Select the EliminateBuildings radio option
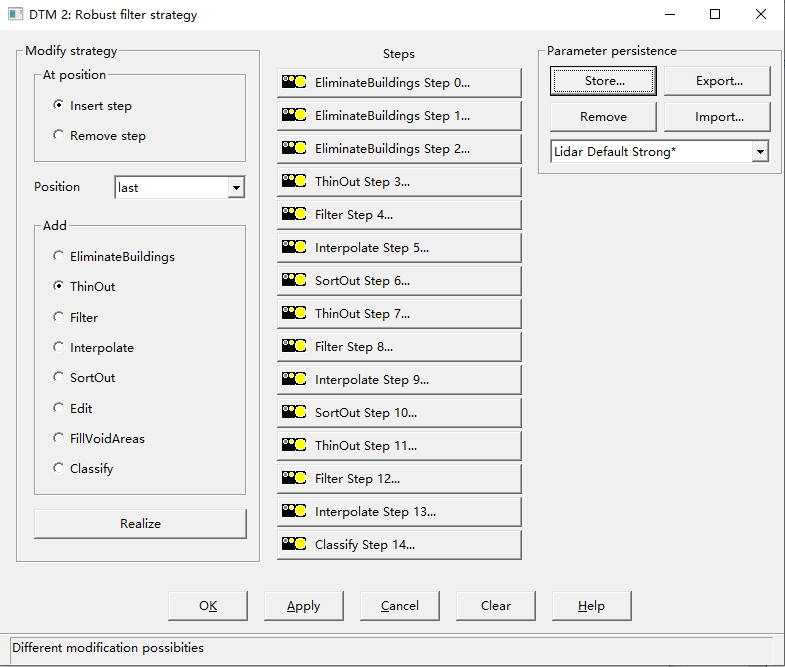 59,257
